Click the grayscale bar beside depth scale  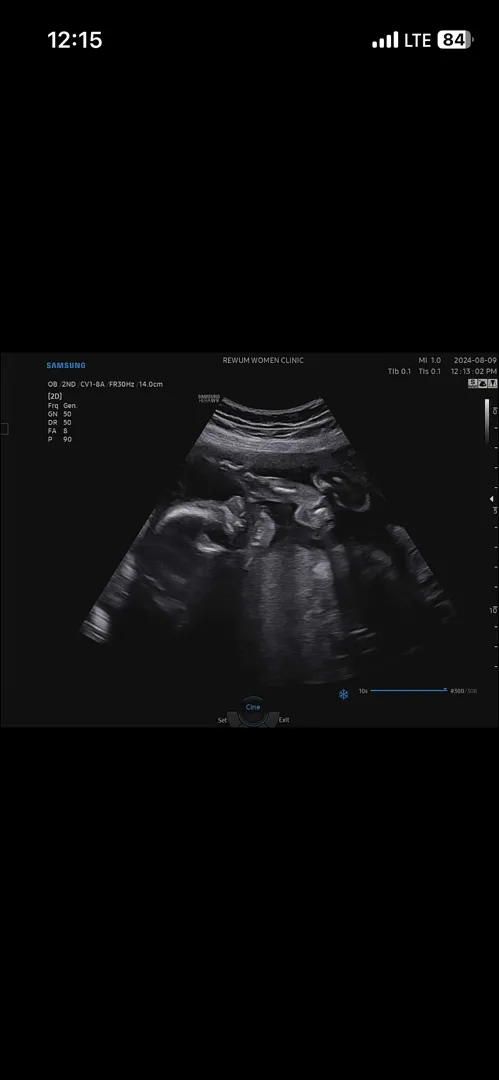[487, 422]
